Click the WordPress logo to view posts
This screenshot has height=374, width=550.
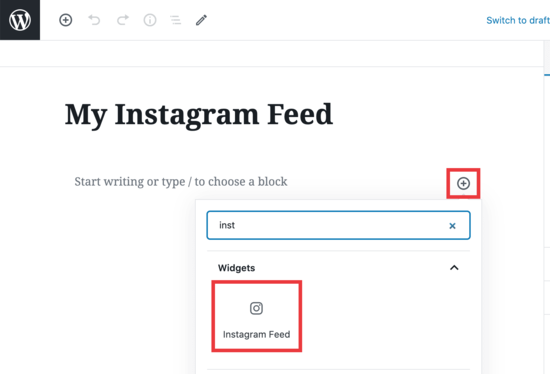coord(20,20)
